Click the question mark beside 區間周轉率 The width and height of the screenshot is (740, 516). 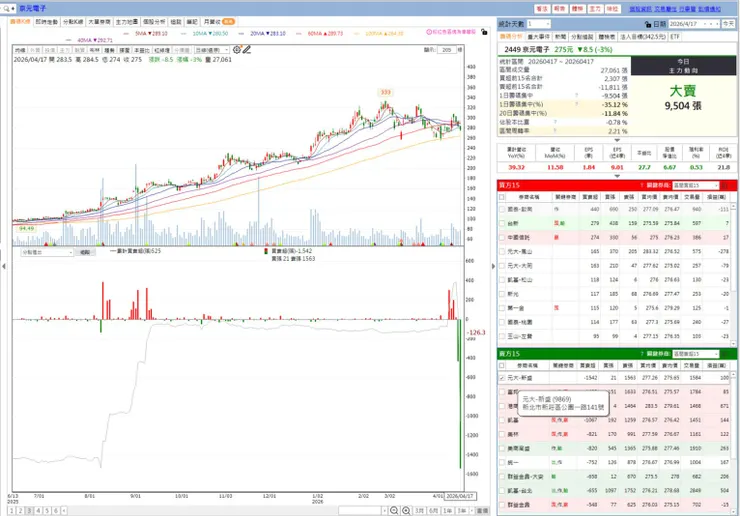(x=555, y=131)
